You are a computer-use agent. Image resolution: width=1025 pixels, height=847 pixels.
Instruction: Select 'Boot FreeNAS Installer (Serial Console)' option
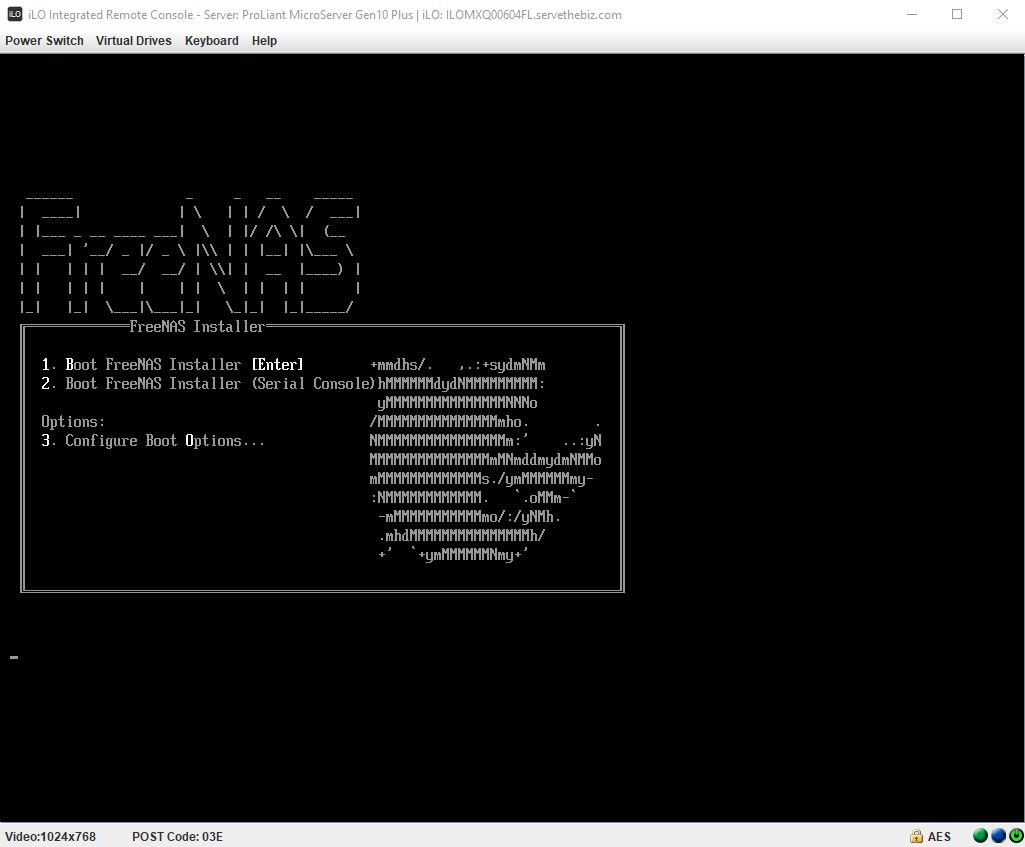[209, 384]
